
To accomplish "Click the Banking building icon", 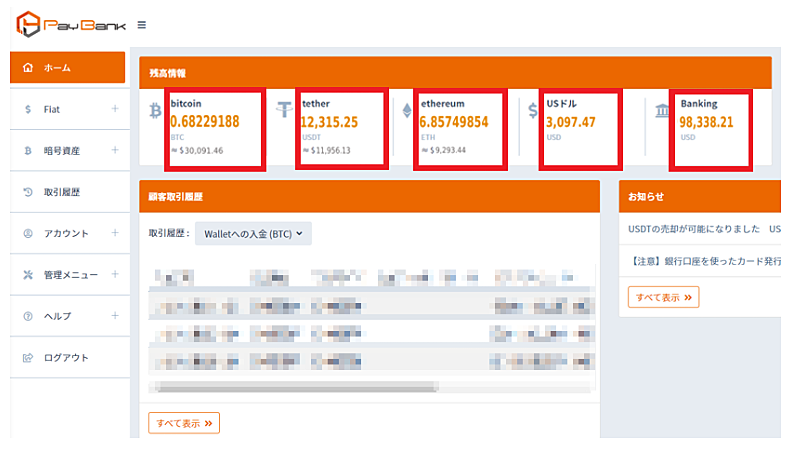I will 662,110.
